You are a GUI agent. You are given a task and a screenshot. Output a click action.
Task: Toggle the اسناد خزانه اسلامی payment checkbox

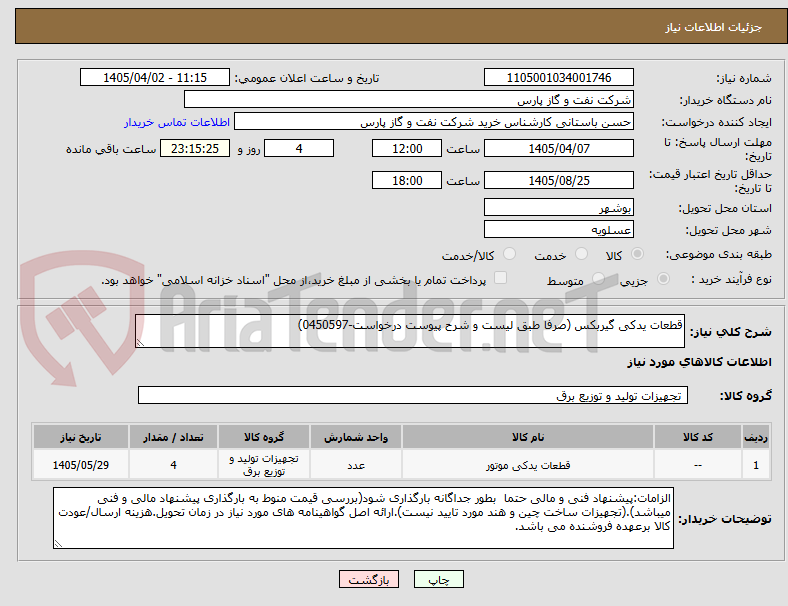point(501,278)
